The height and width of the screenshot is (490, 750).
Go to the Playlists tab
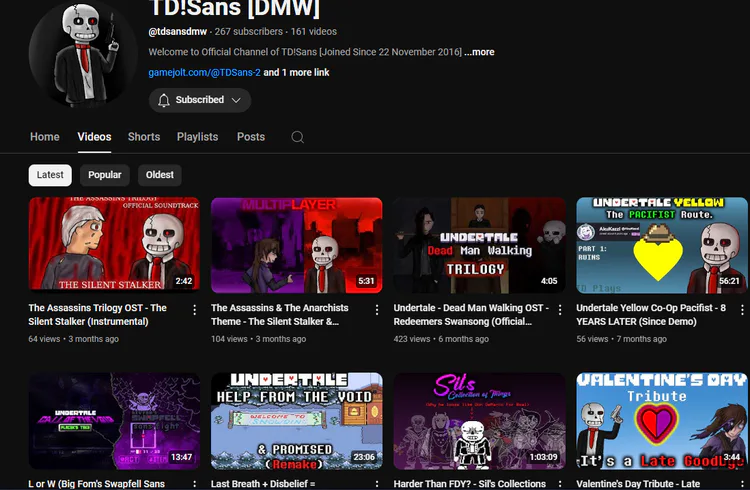click(198, 137)
